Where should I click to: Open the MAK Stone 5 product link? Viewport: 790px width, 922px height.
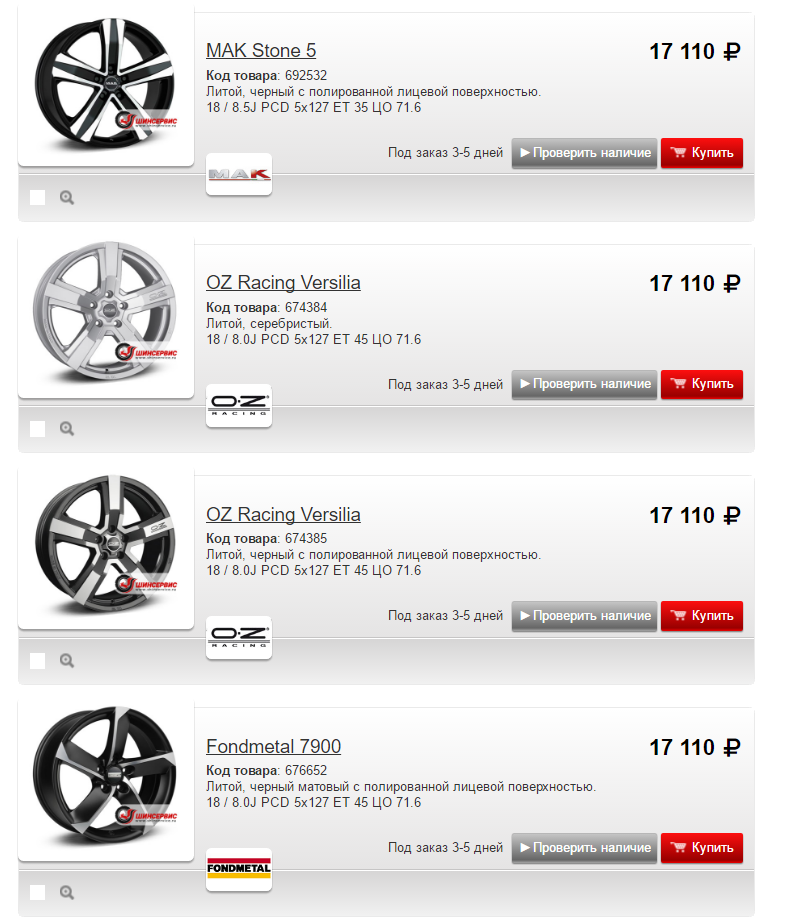261,51
